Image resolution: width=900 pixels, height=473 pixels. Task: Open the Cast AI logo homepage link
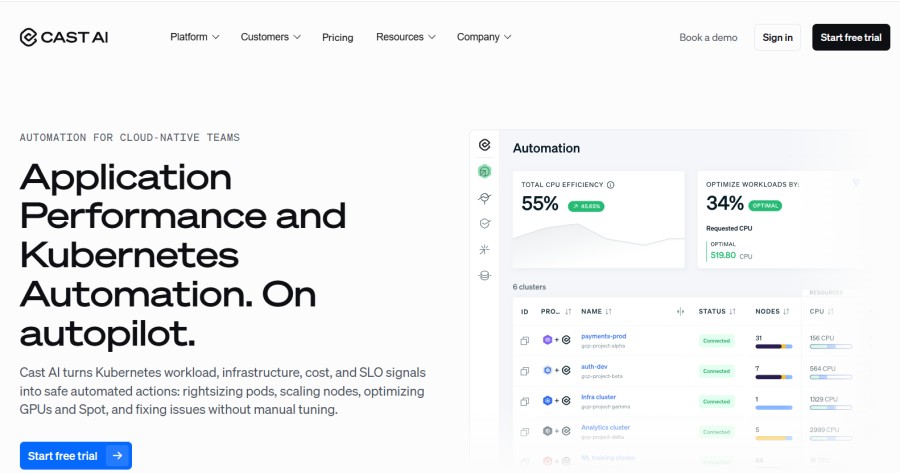[64, 37]
